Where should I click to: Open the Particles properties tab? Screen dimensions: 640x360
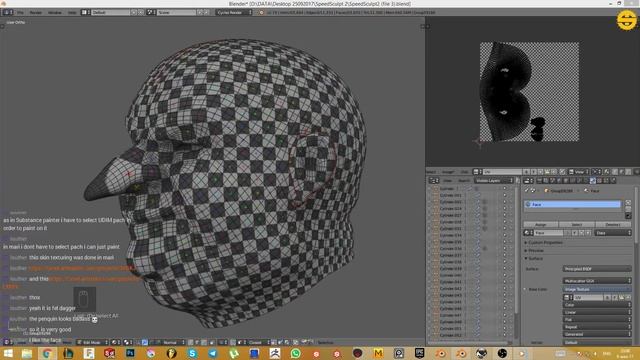coord(606,180)
